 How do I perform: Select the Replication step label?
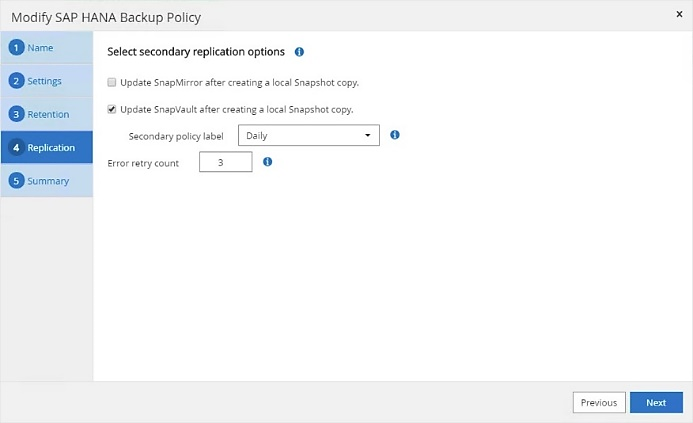[51, 148]
